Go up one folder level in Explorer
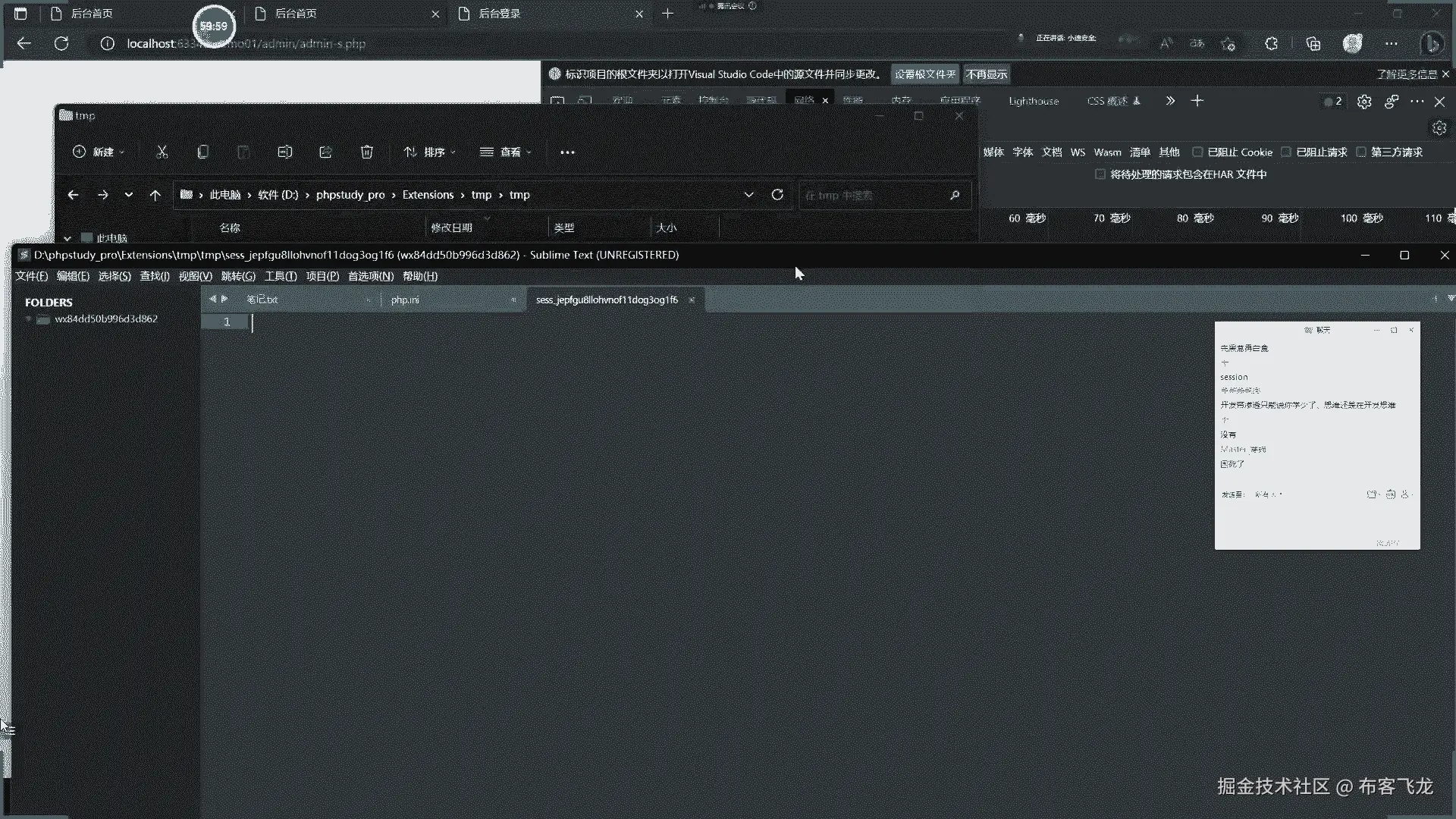 click(x=155, y=195)
